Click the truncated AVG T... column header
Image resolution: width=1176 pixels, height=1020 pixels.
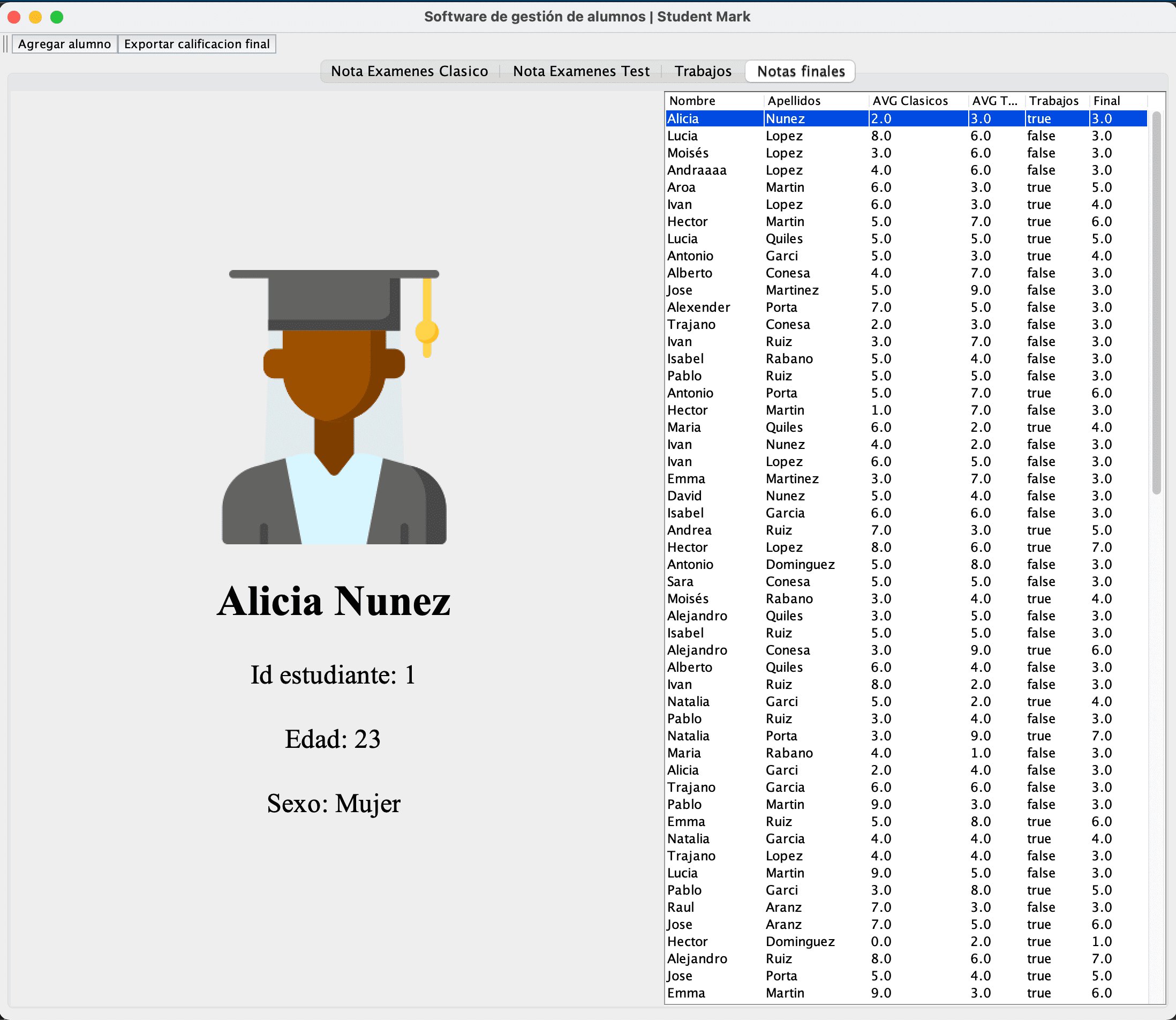[x=996, y=101]
